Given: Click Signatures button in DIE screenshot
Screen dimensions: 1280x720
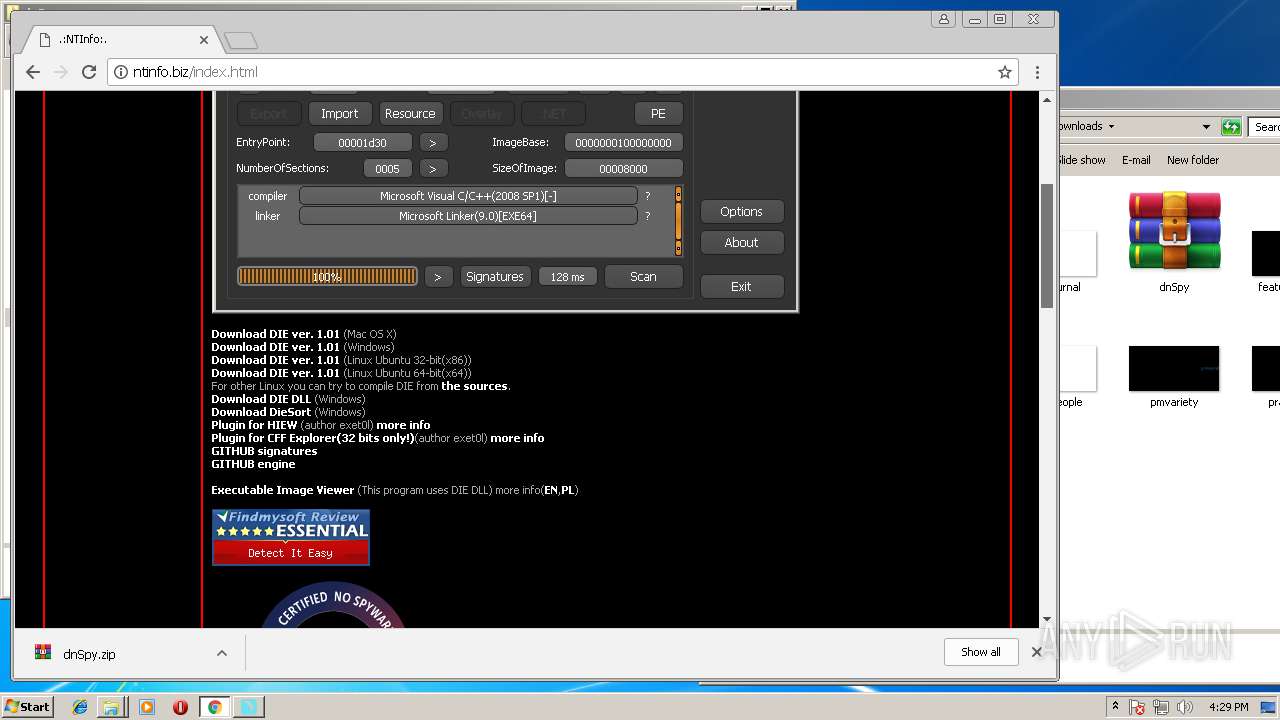Looking at the screenshot, I should click(x=494, y=276).
